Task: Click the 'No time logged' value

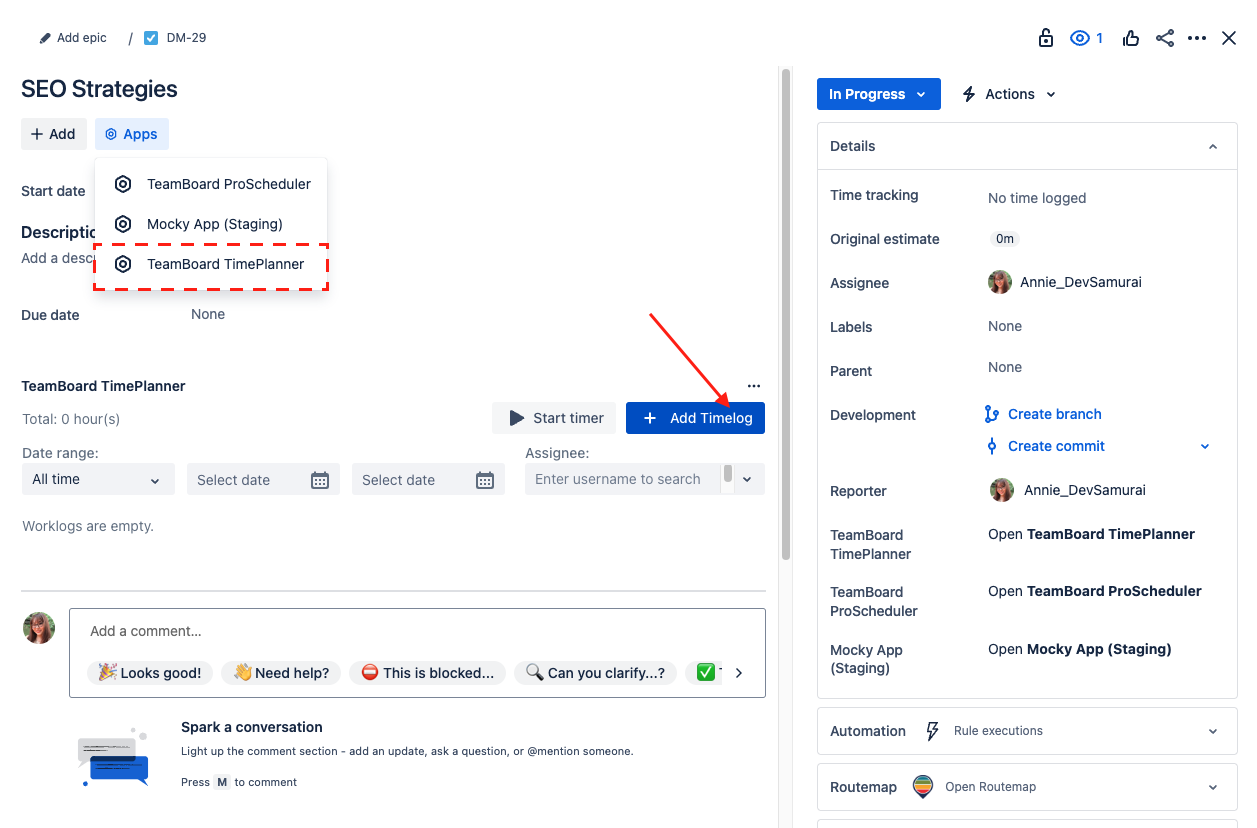Action: coord(1037,198)
